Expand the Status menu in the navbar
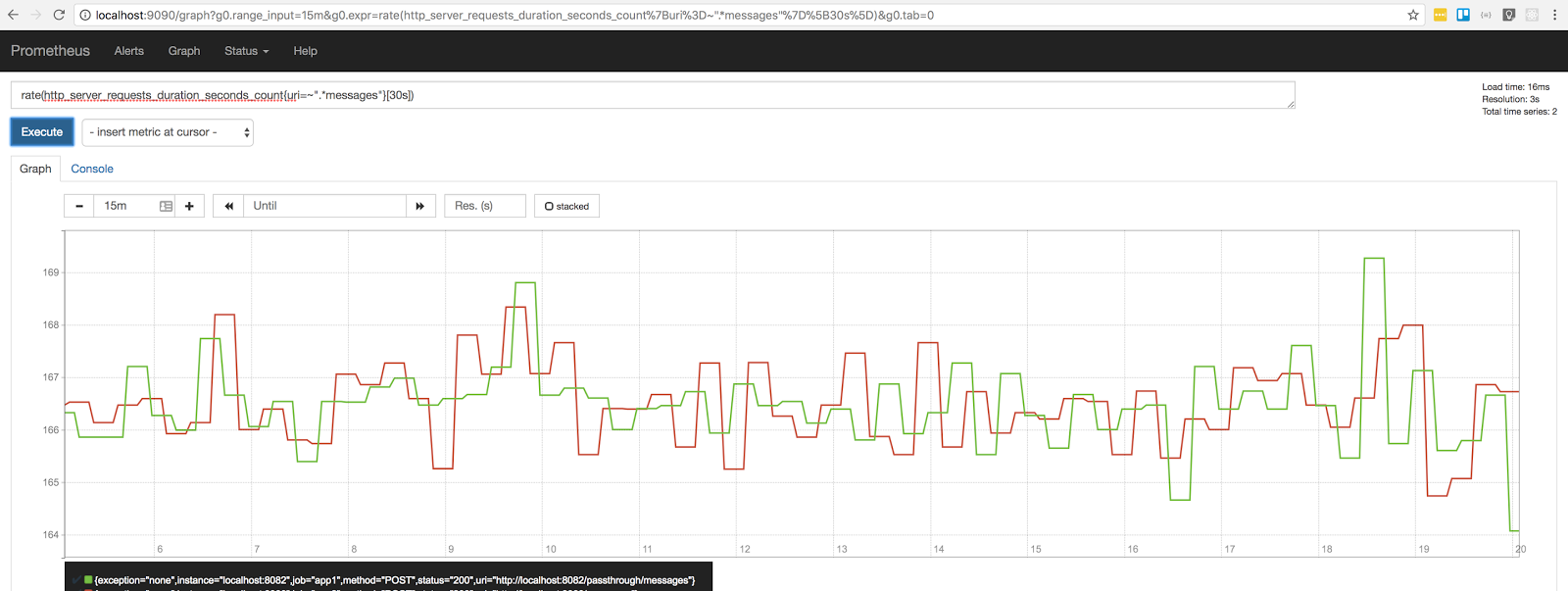The height and width of the screenshot is (591, 1568). pos(246,51)
